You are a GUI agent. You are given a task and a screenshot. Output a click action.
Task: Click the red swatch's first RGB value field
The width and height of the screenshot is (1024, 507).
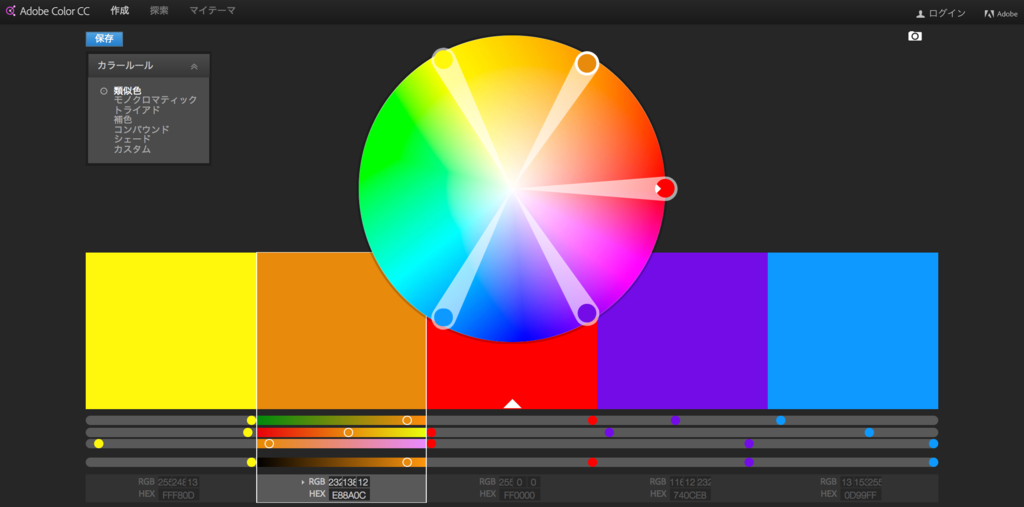(x=505, y=482)
